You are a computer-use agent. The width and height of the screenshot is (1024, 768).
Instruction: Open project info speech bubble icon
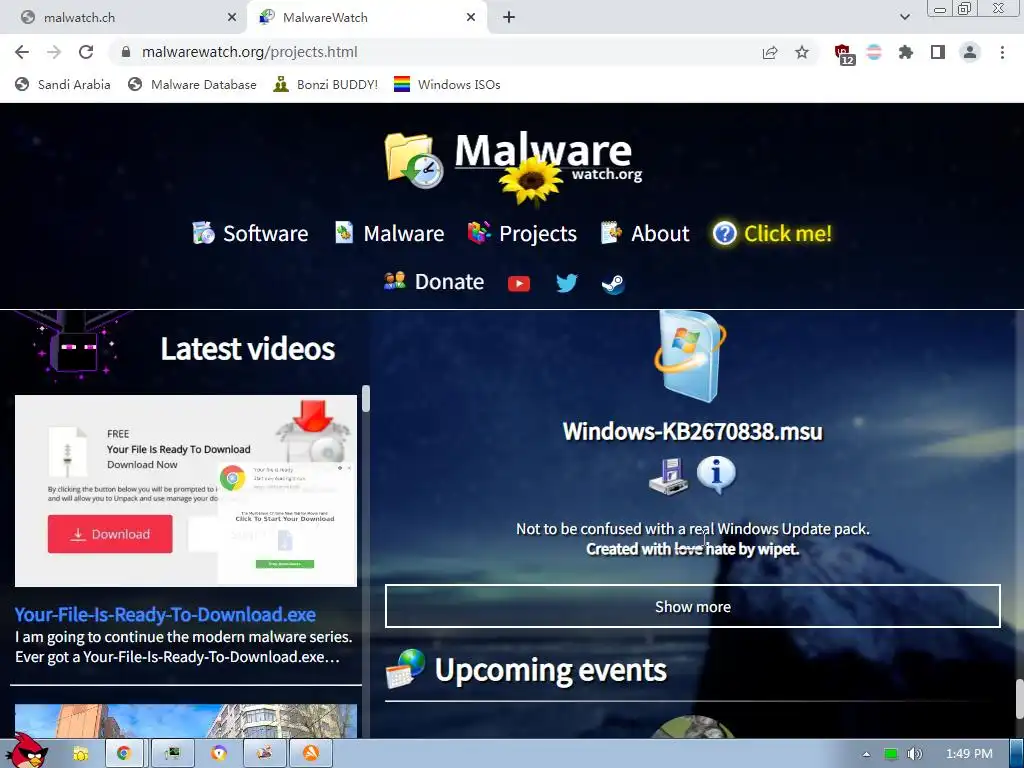pyautogui.click(x=716, y=474)
